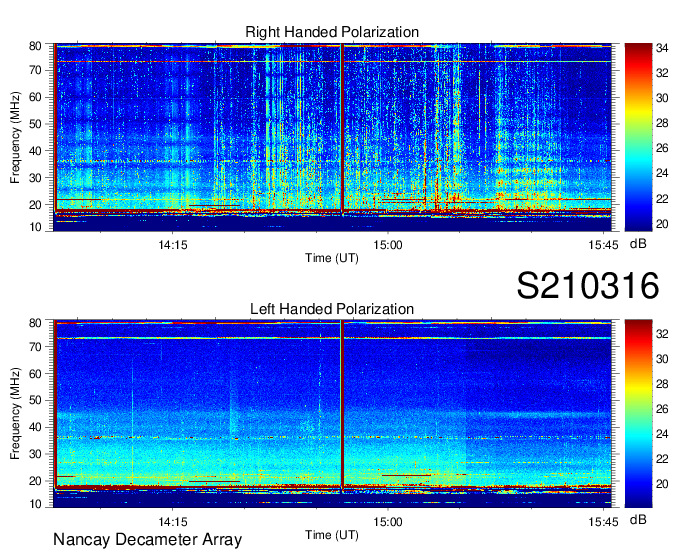The height and width of the screenshot is (552, 680).
Task: Click the "Right Handed Polarization" plot title
Action: [332, 32]
